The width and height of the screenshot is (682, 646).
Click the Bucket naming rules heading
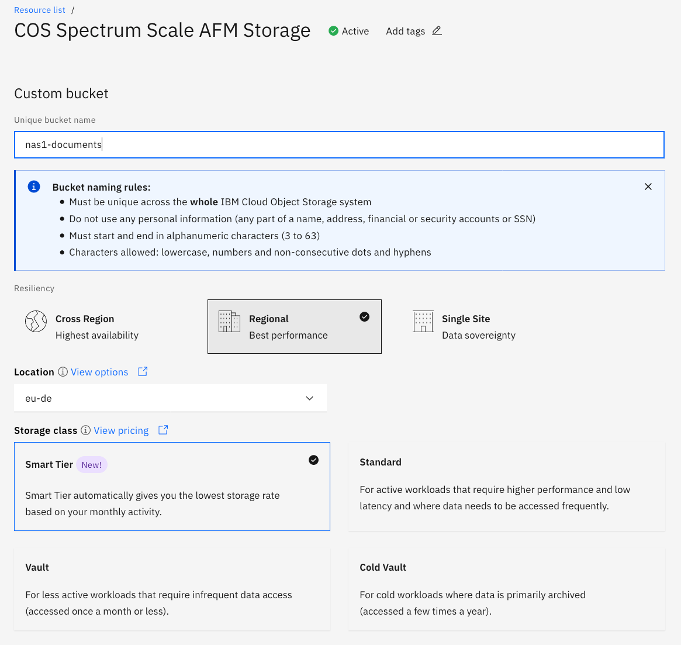click(101, 187)
